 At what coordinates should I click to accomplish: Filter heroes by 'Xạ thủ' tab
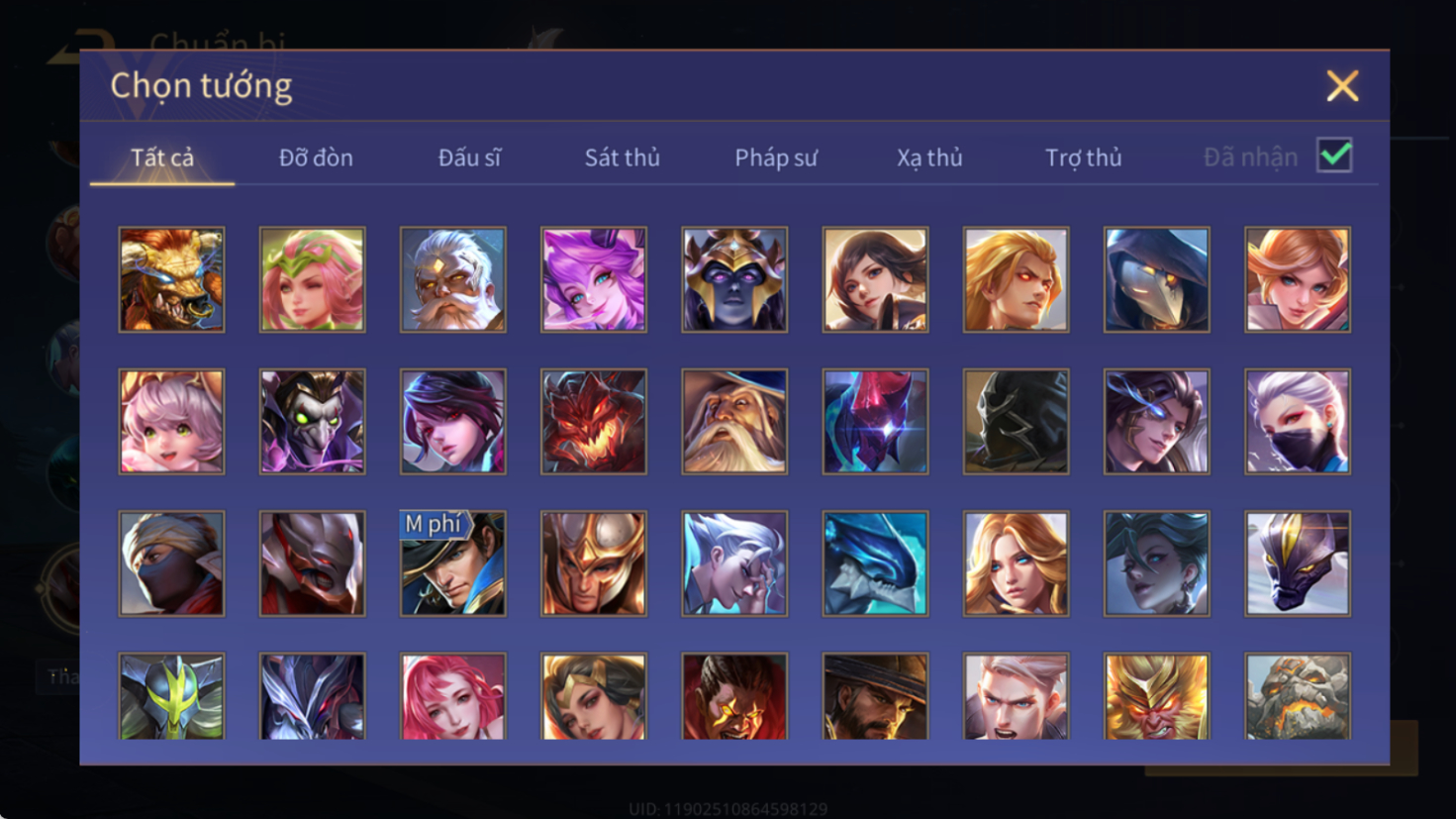coord(929,157)
